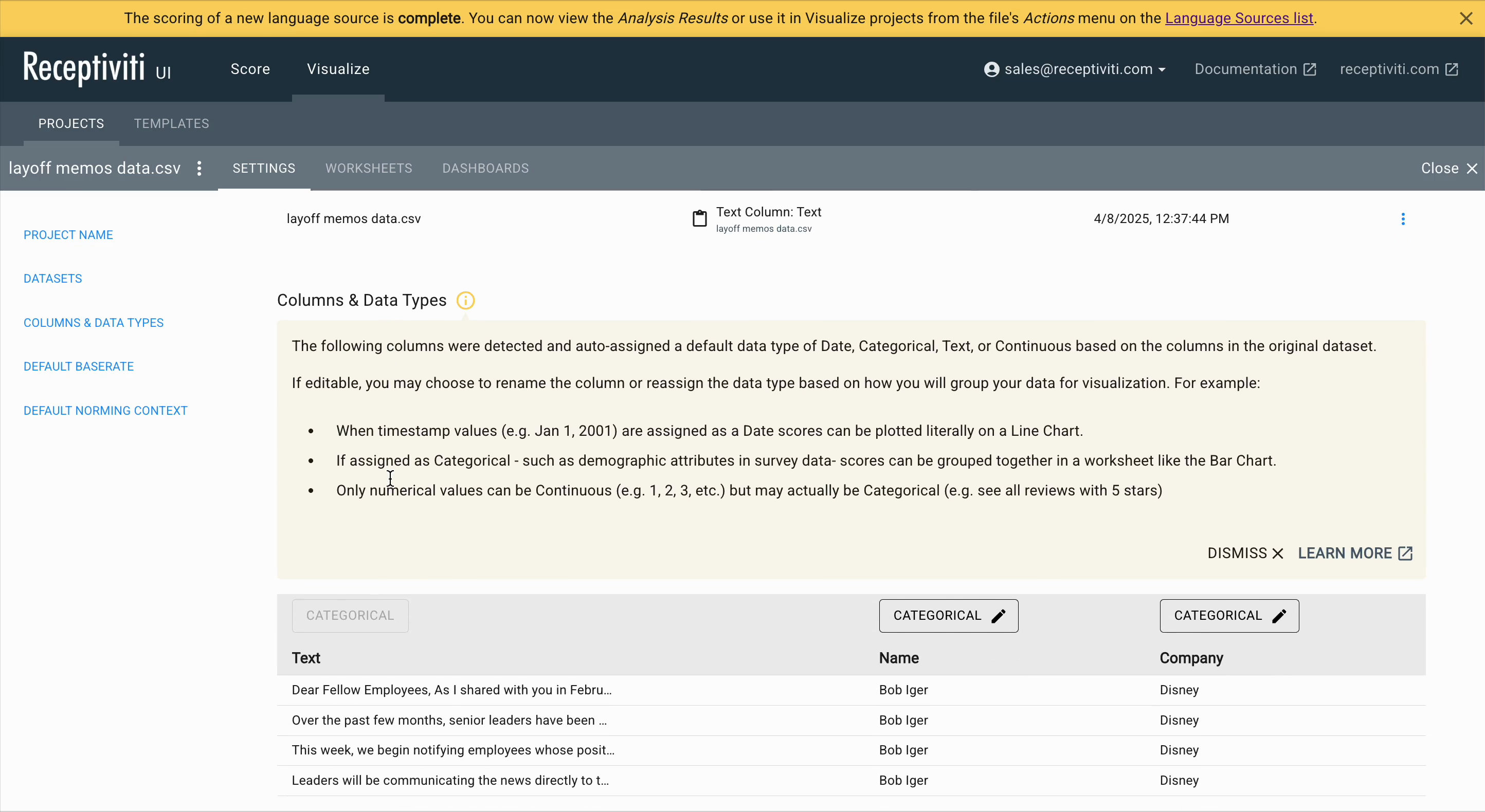This screenshot has width=1485, height=812.
Task: Click the pencil icon on the Name column's type
Action: click(999, 616)
